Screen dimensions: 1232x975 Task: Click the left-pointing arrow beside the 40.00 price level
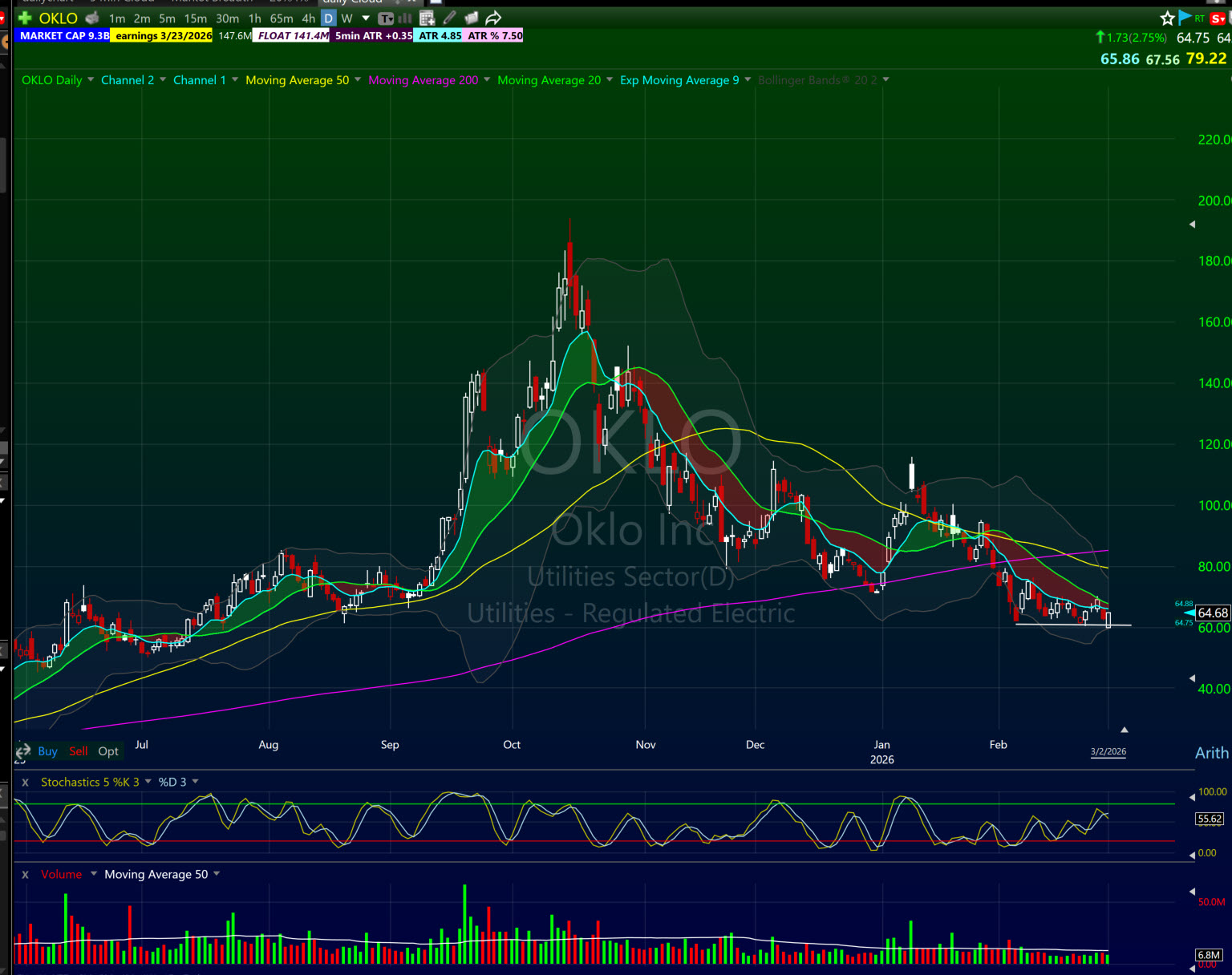pos(1192,678)
